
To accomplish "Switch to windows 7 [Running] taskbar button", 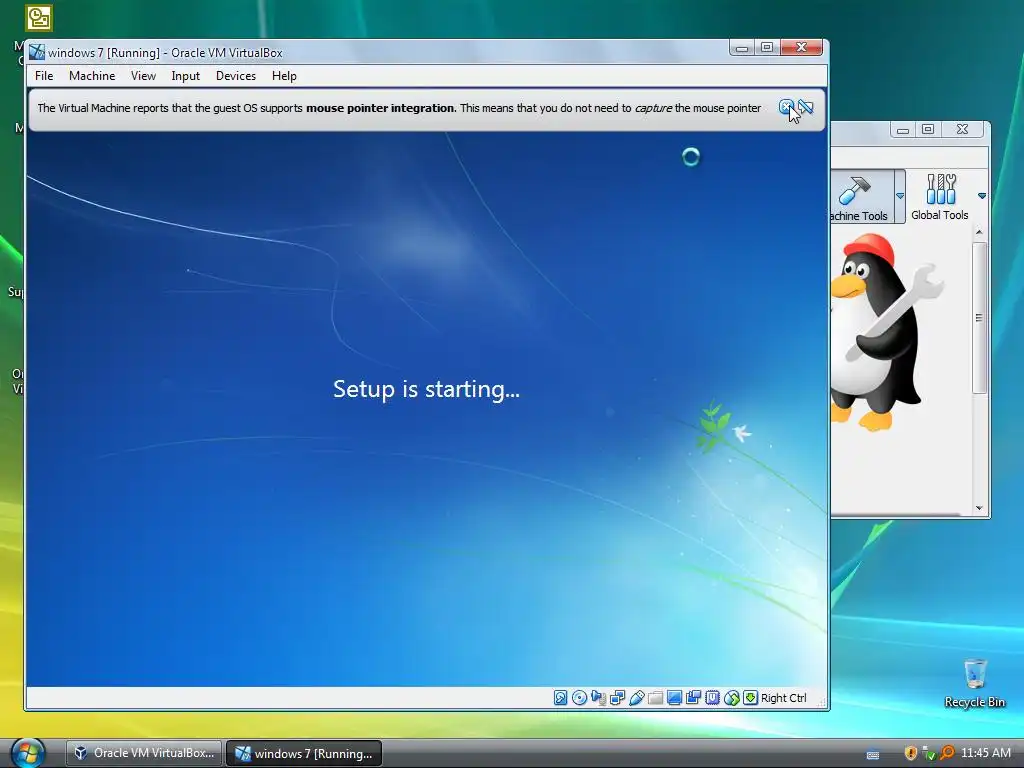I will coord(304,753).
